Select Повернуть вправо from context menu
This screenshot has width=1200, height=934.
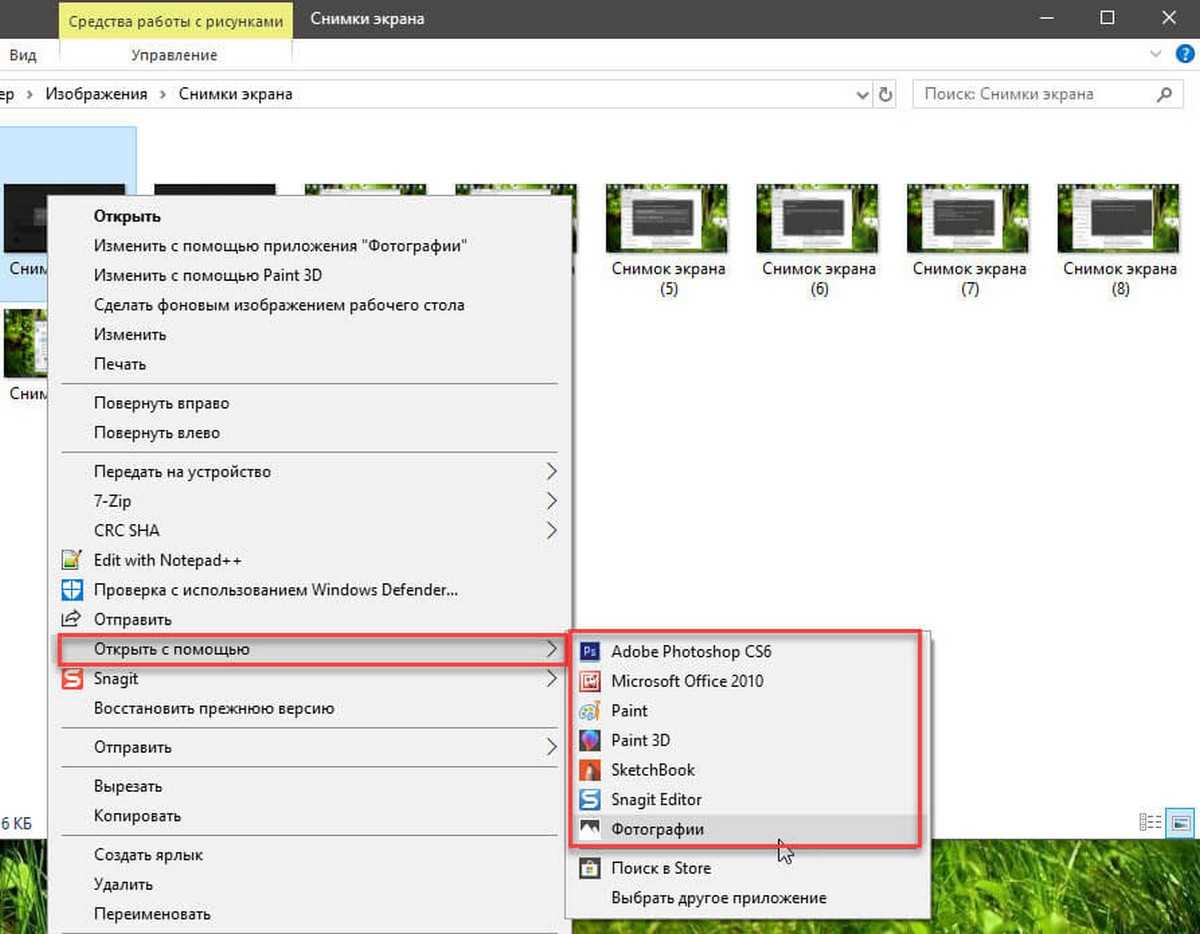161,403
